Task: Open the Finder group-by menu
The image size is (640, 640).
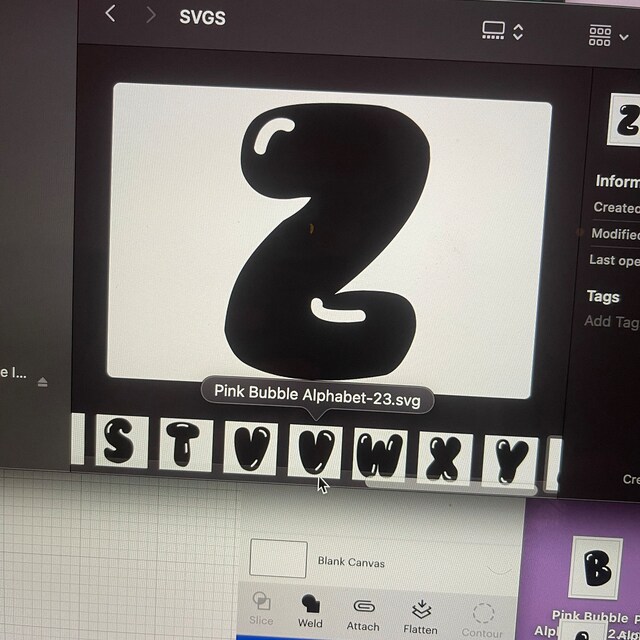Action: coord(608,36)
